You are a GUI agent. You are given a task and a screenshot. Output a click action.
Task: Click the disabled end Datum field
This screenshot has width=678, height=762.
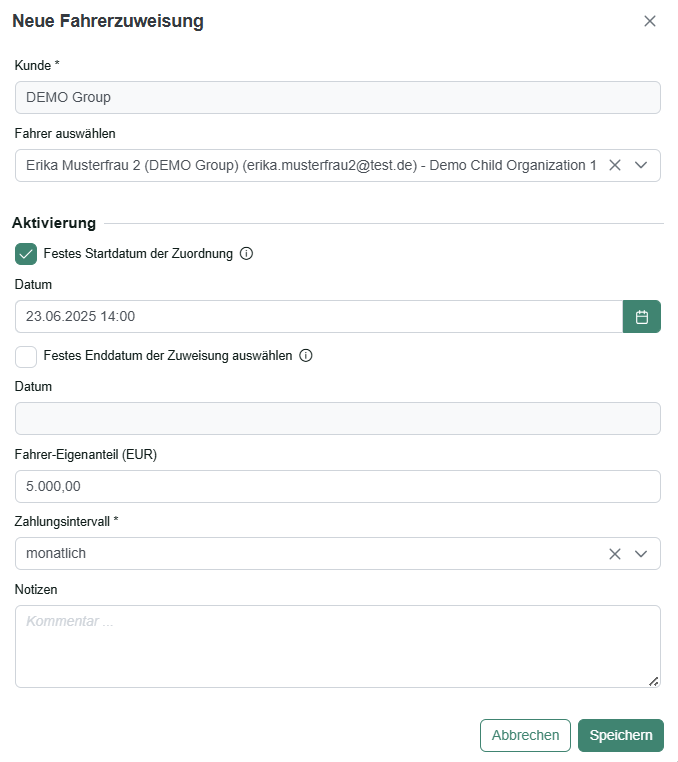[x=337, y=418]
